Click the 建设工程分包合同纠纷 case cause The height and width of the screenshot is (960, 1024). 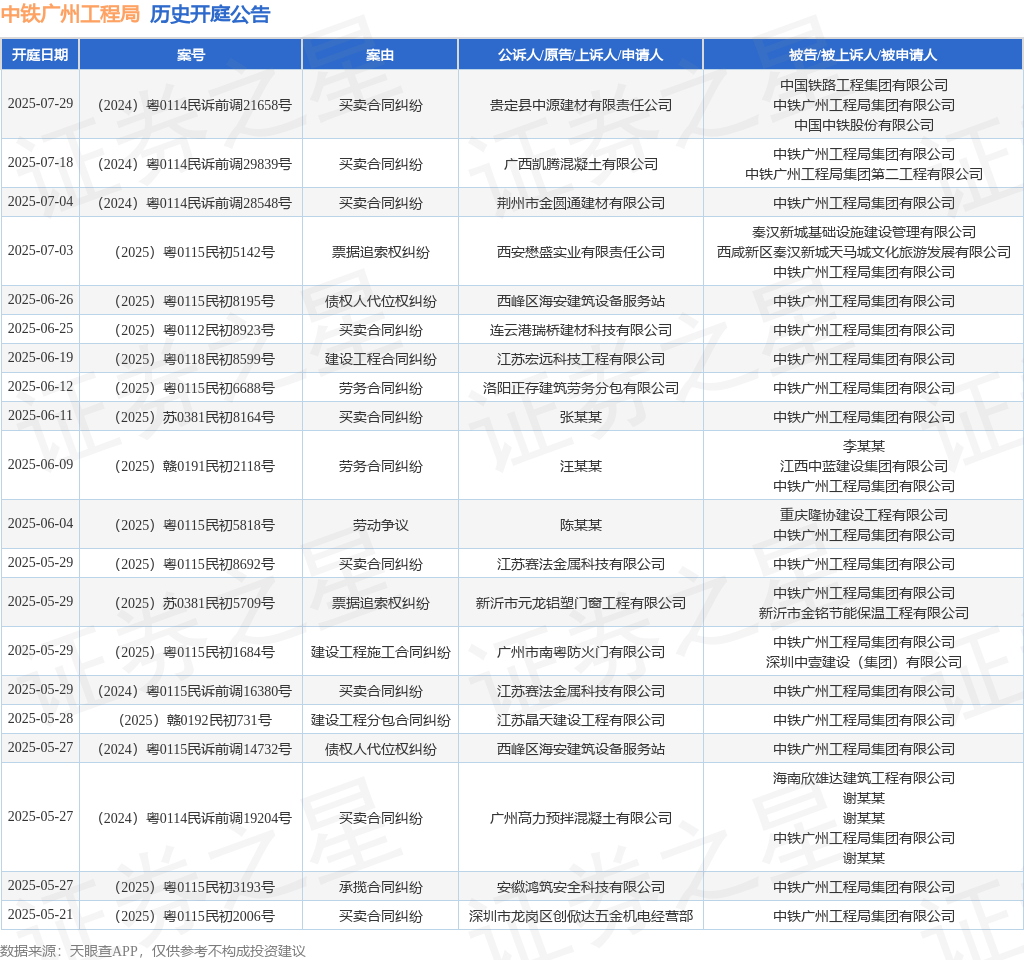click(380, 720)
